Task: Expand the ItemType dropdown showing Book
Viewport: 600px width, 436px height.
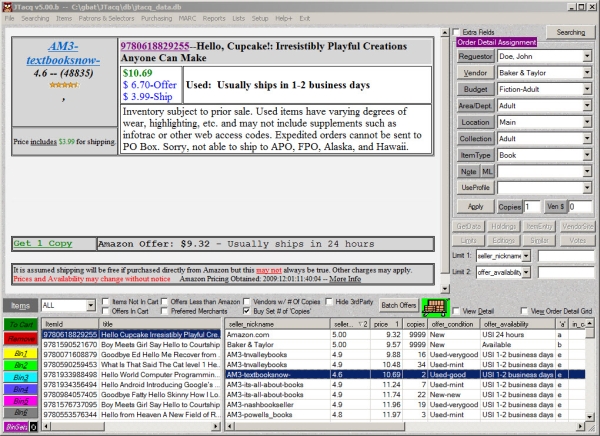Action: point(587,155)
